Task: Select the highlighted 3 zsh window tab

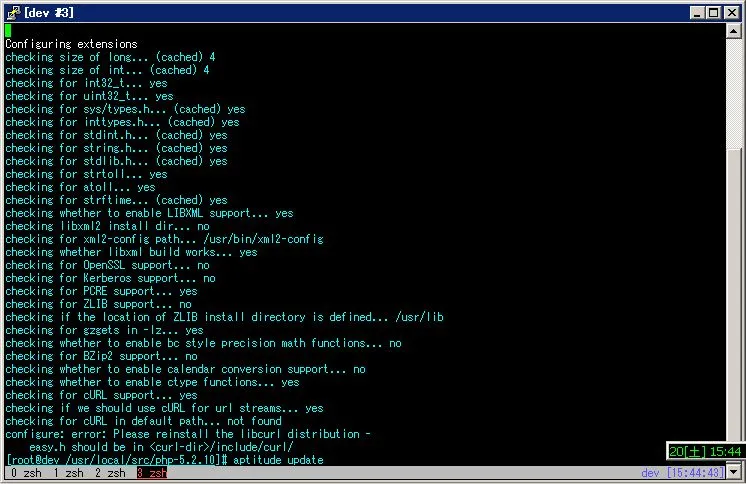Action: click(x=152, y=473)
